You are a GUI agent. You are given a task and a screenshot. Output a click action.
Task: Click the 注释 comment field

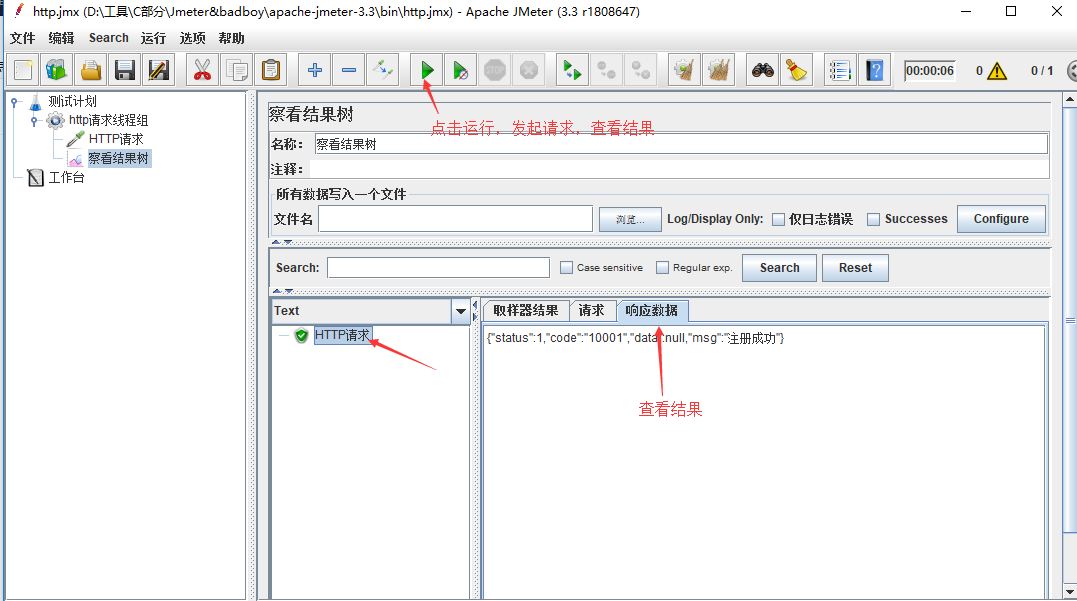coord(679,169)
